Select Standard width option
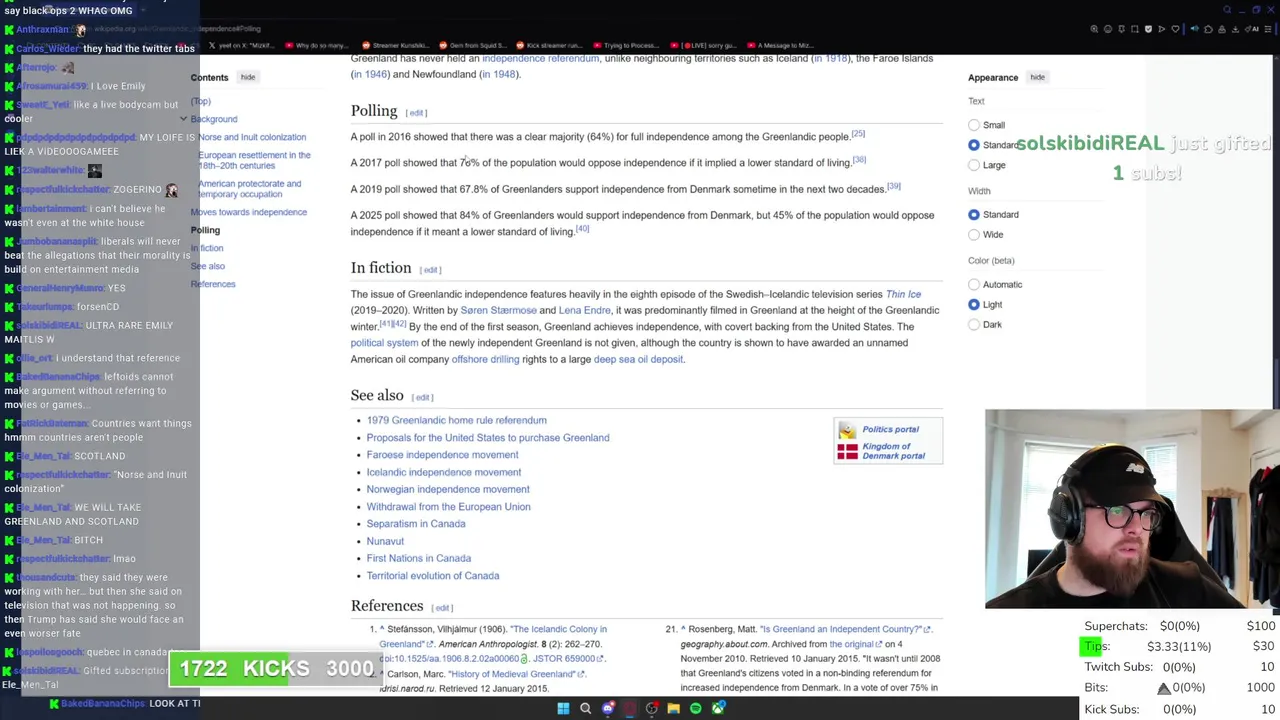Image resolution: width=1280 pixels, height=720 pixels. (x=974, y=214)
